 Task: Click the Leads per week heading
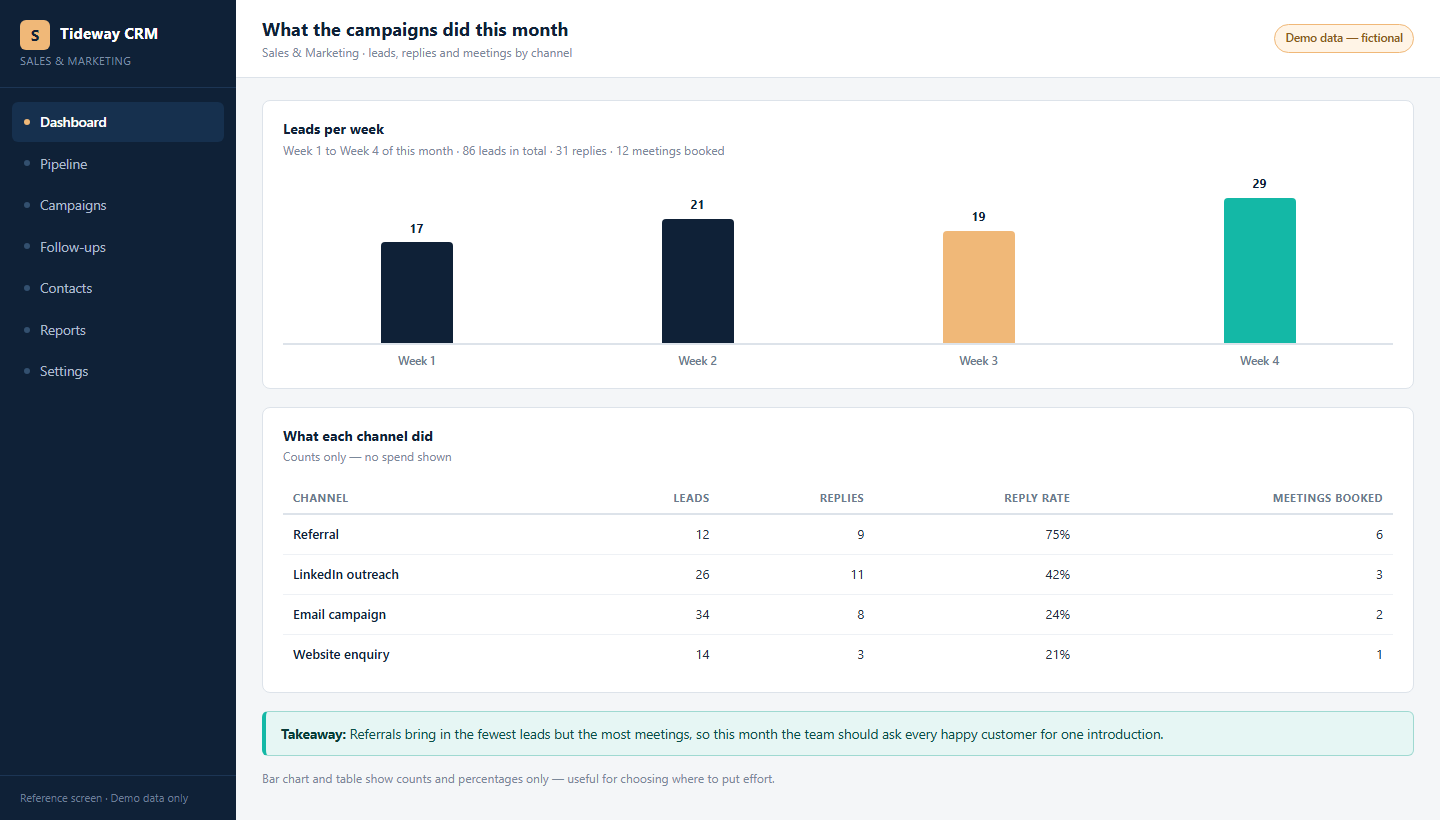click(334, 129)
